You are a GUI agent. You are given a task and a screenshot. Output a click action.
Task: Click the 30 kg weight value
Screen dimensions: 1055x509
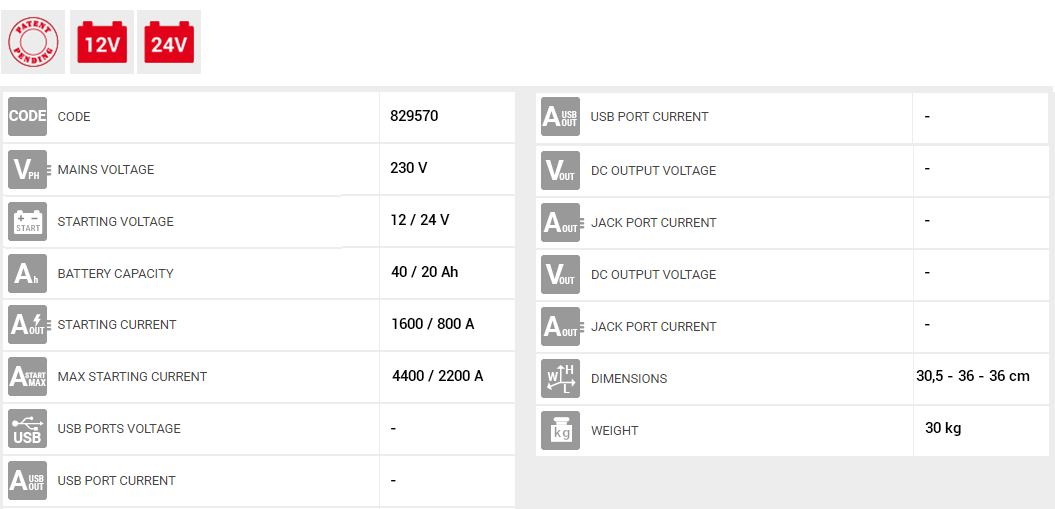coord(942,428)
